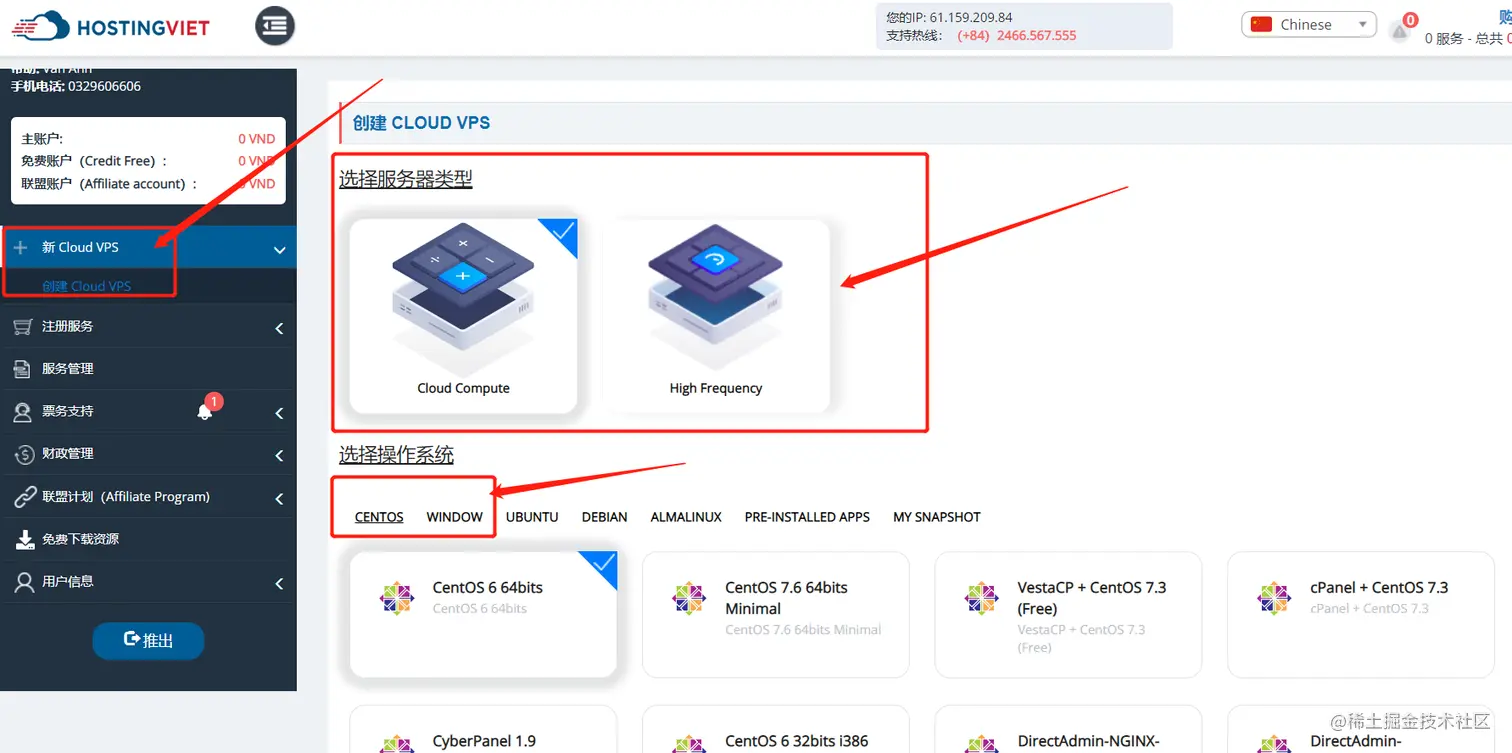Switch to the CENTOS tab

coord(379,517)
